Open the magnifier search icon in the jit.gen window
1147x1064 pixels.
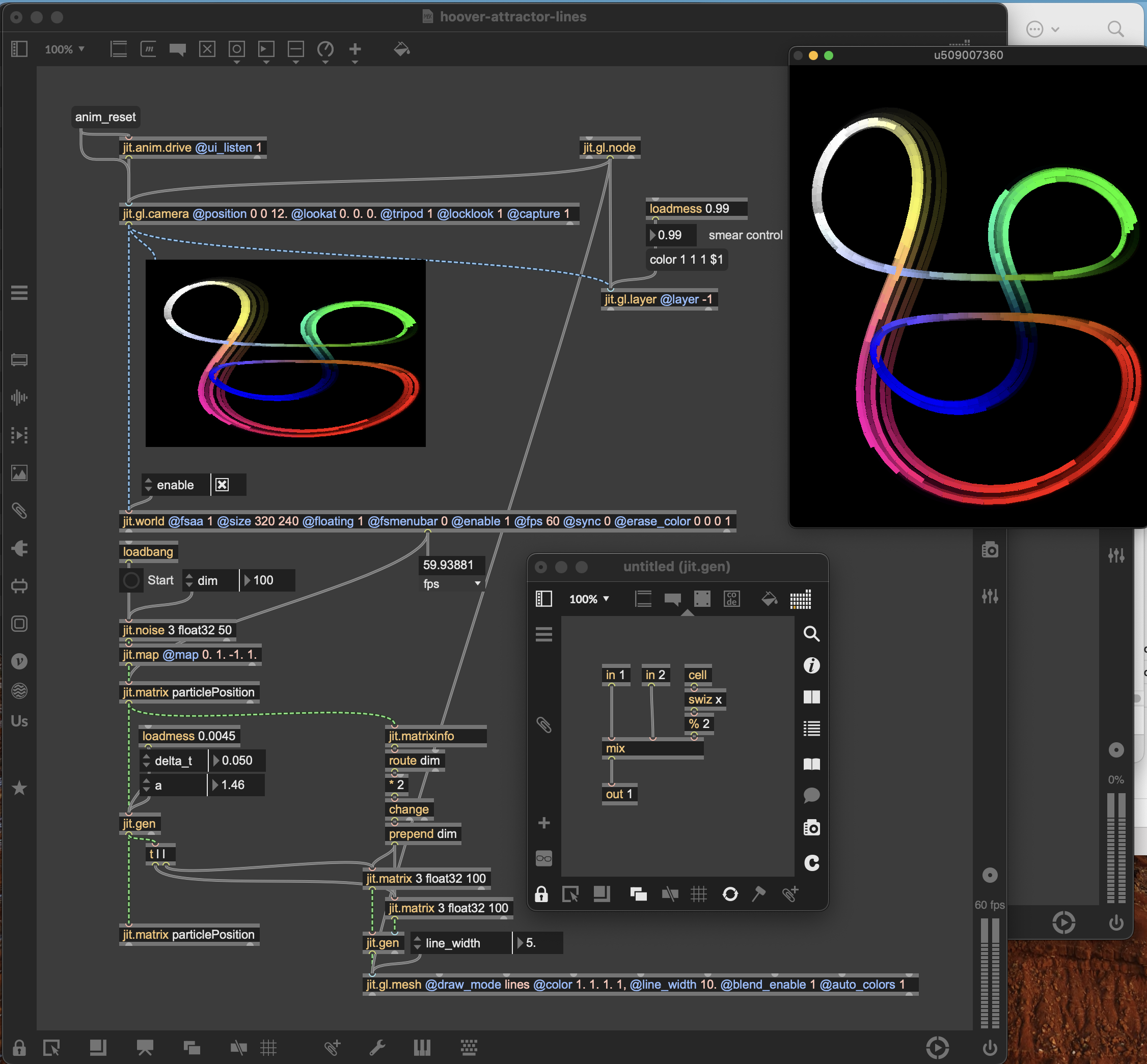coord(811,634)
